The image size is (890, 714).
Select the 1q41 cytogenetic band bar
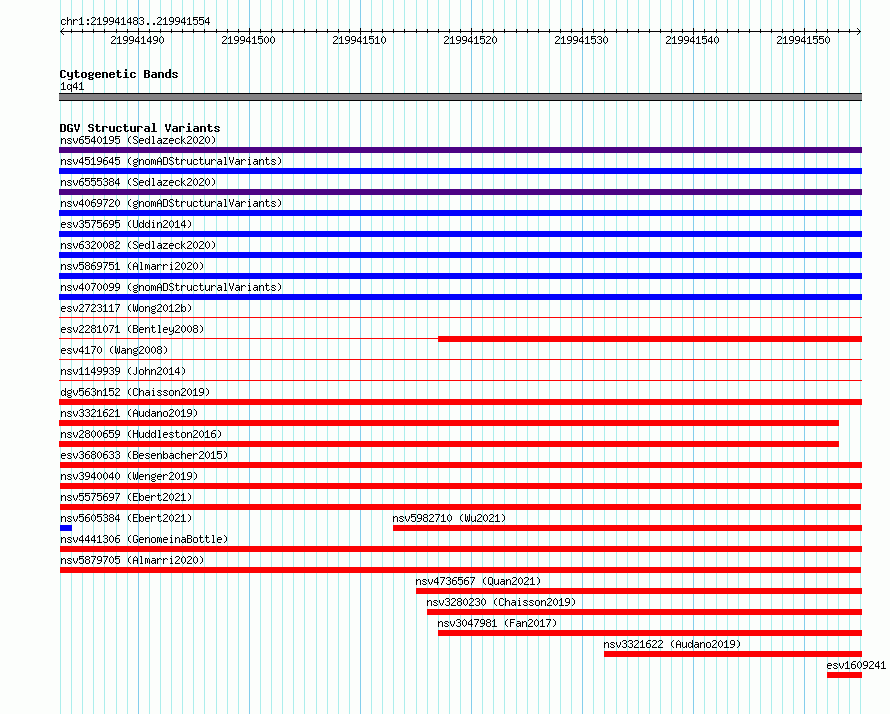click(460, 97)
